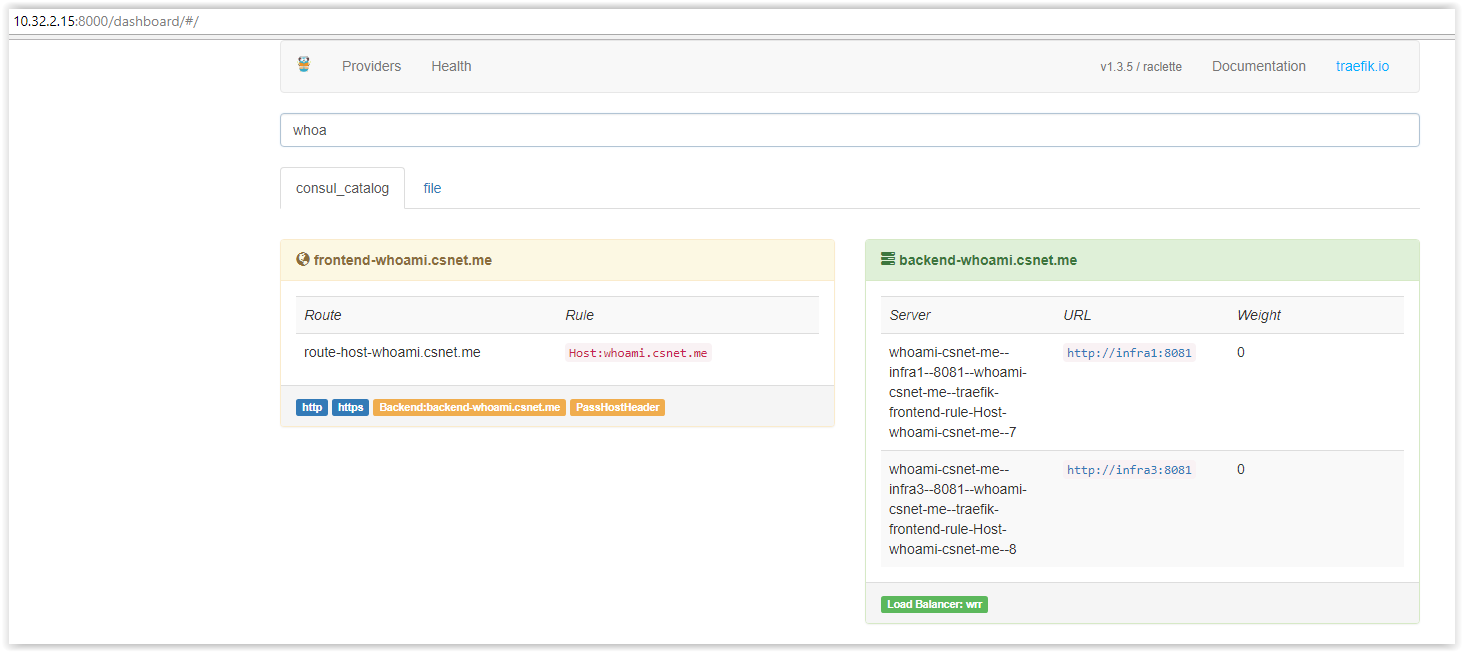Open the Providers page
This screenshot has height=652, width=1463.
point(371,66)
